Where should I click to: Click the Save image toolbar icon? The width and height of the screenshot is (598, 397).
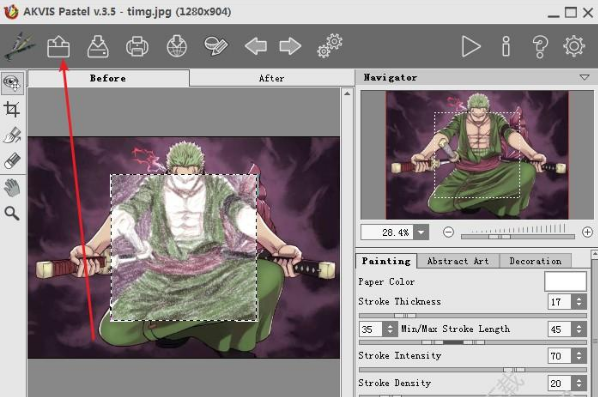click(x=98, y=46)
